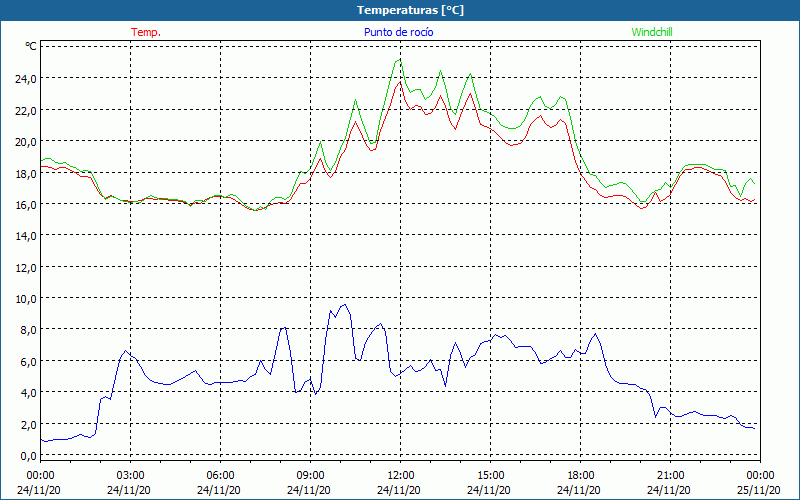800x500 pixels.
Task: Pick the 06:00 time label on x-axis
Action: pyautogui.click(x=221, y=475)
